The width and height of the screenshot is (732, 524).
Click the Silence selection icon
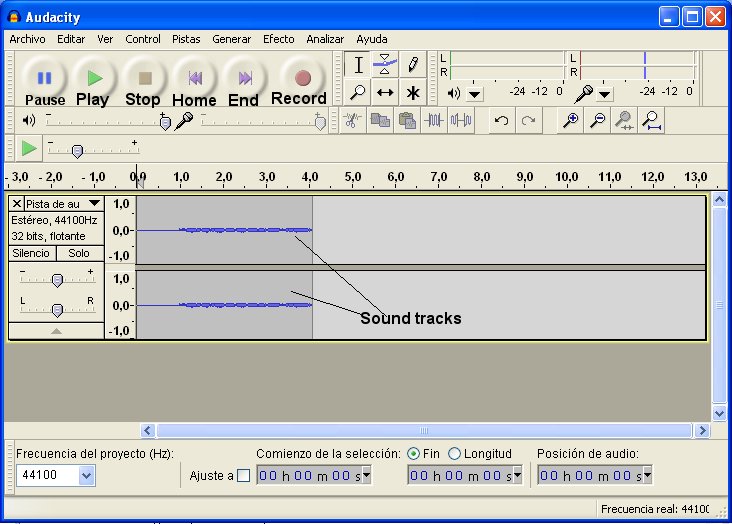(x=461, y=120)
